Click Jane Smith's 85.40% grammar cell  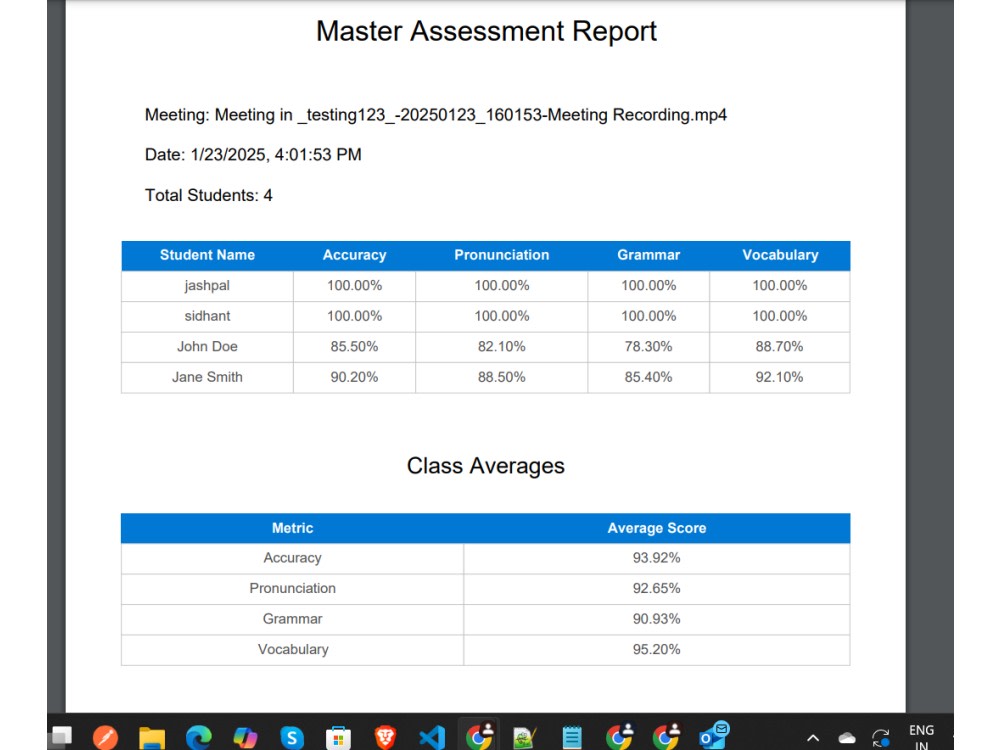point(649,378)
